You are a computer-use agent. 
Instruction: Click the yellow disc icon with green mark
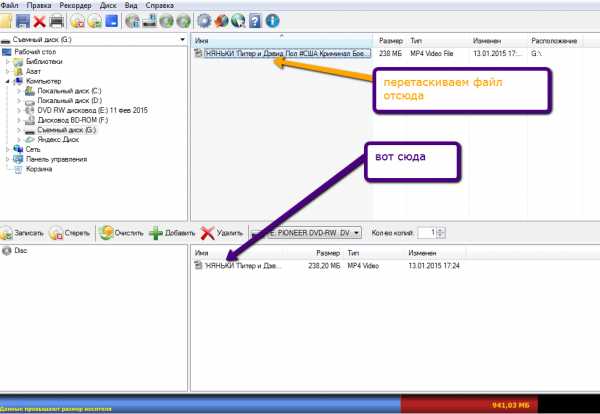[95, 21]
